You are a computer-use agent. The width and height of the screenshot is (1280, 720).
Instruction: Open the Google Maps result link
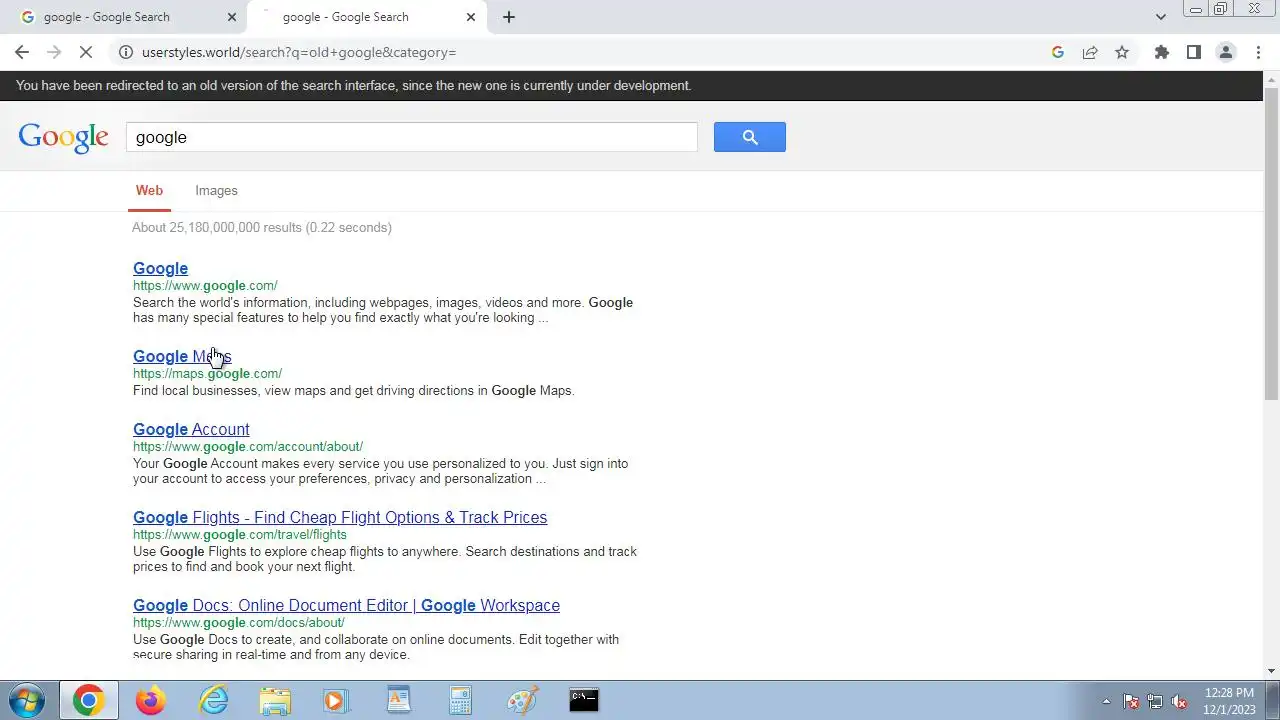tap(182, 356)
